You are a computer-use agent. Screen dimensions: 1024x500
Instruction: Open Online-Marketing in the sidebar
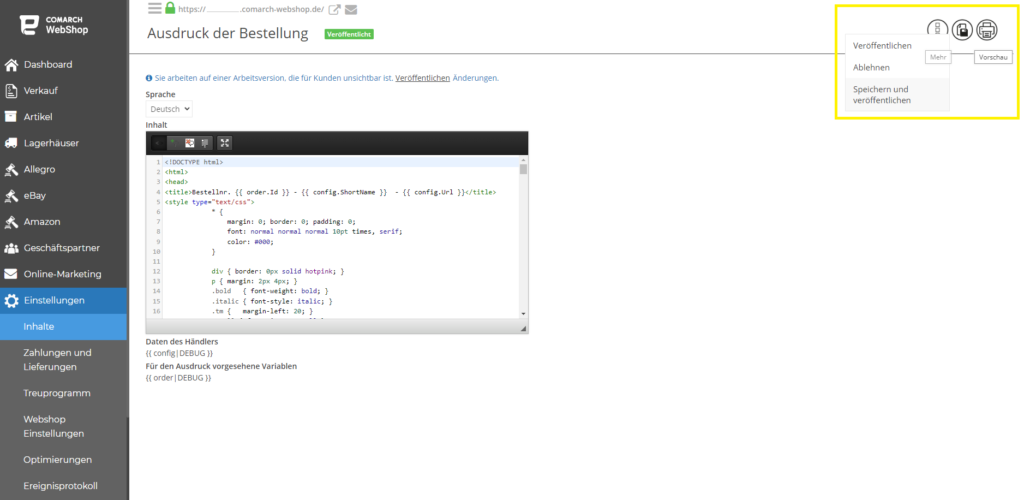point(64,274)
